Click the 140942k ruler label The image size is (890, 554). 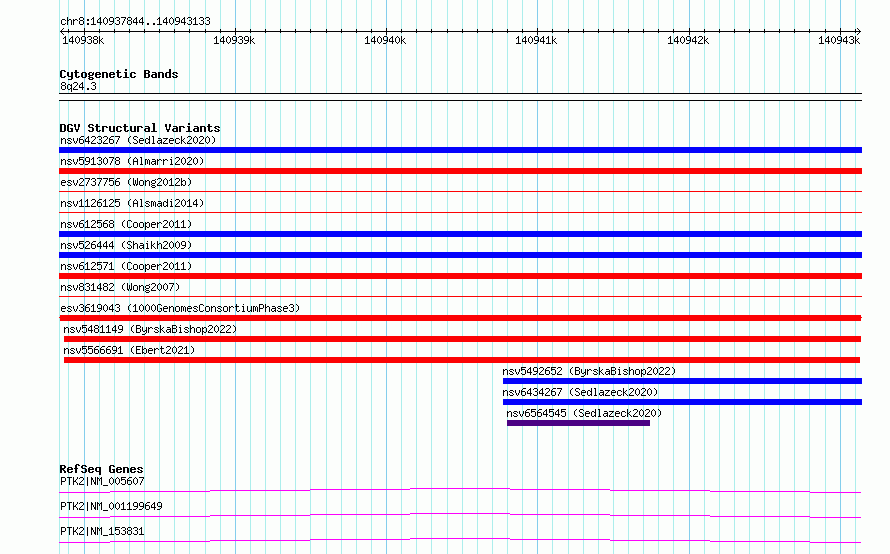pyautogui.click(x=688, y=40)
